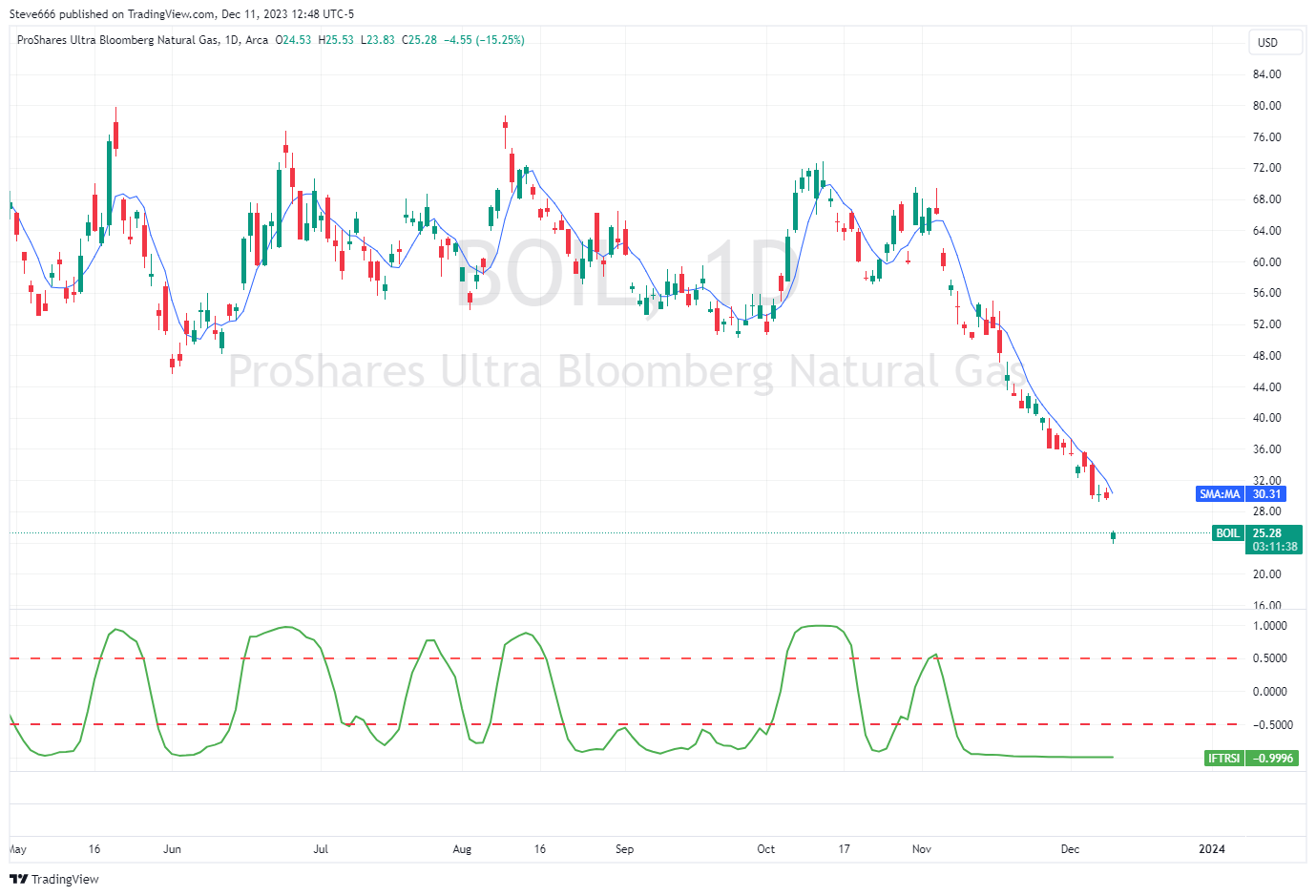Click the 80.00 price axis label
1316x896 pixels.
coord(1266,106)
